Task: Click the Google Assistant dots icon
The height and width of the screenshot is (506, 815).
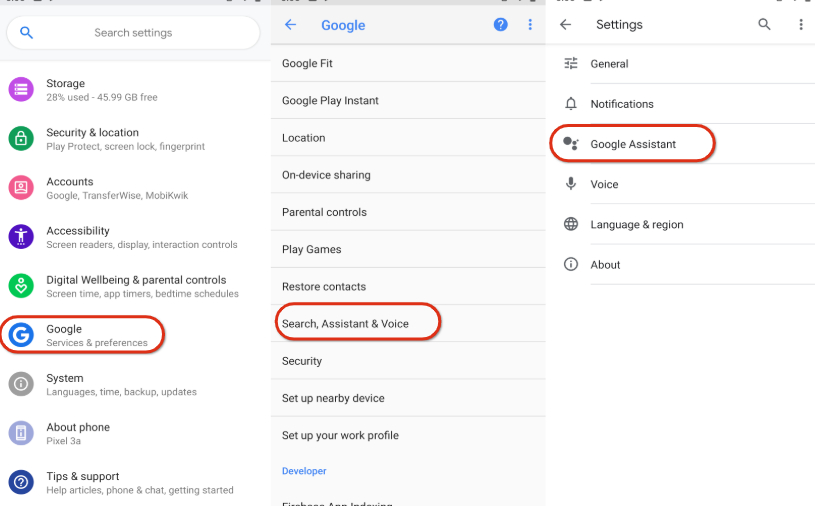Action: pyautogui.click(x=571, y=144)
